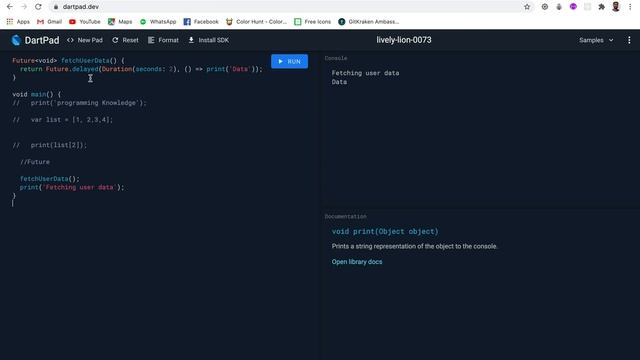Click commented line print(list[2])
This screenshot has height=360, width=640.
click(50, 145)
